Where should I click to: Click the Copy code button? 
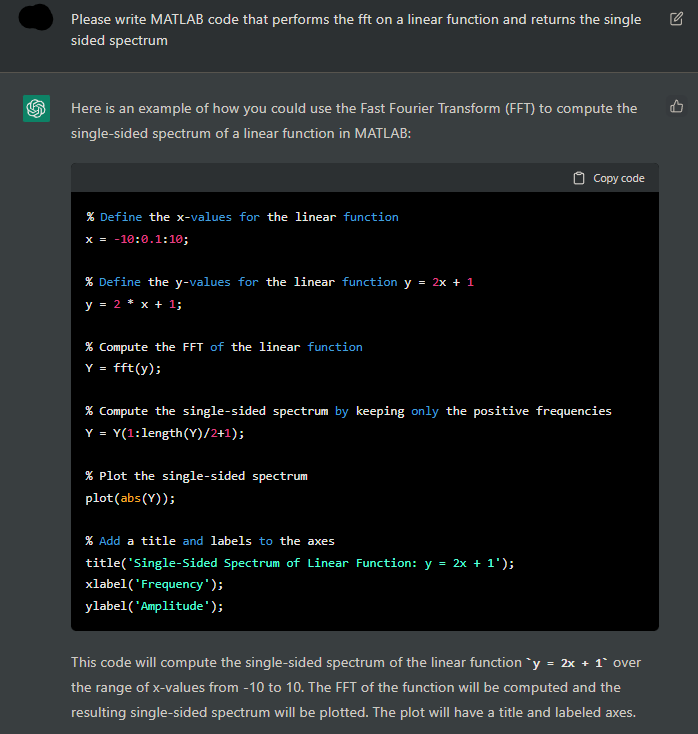click(609, 178)
